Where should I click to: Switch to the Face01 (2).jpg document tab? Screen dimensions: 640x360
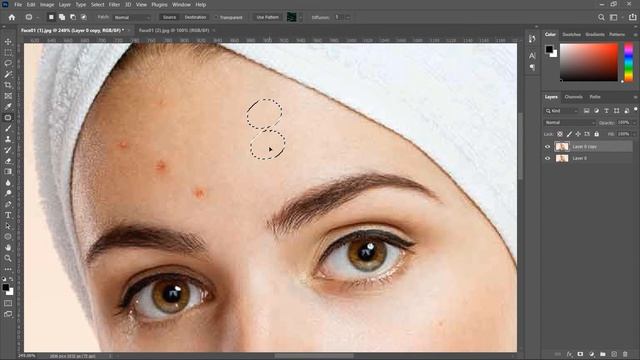pos(174,30)
